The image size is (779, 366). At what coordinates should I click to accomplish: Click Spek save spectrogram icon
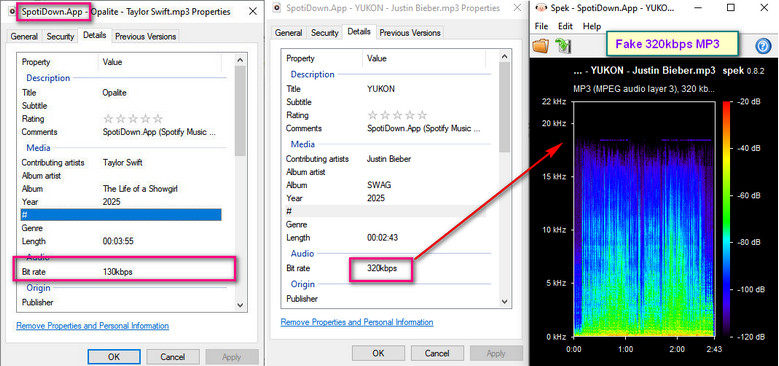tap(563, 46)
